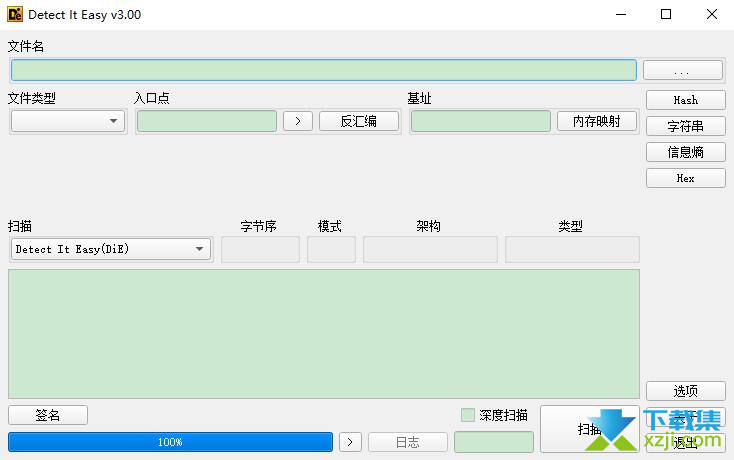
Task: Open the 日志 log button
Action: pos(408,442)
